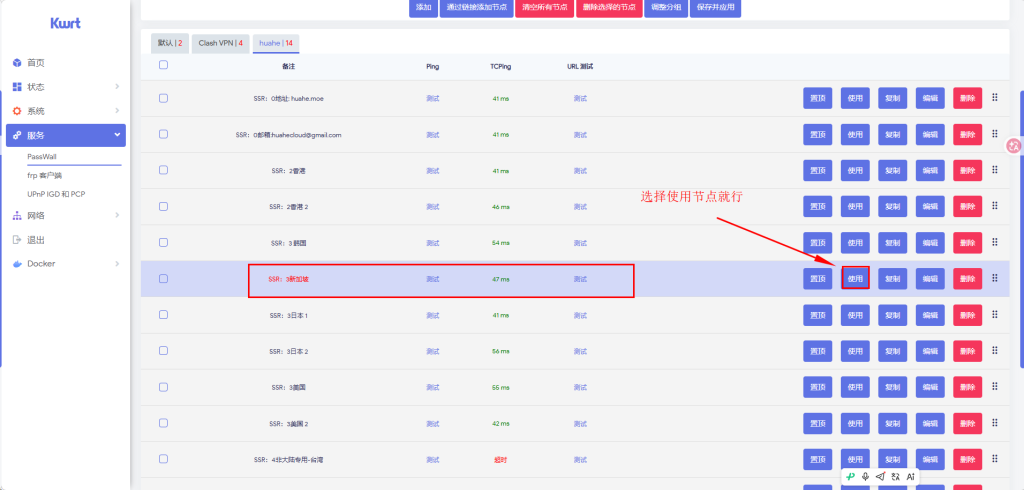Select the checkbox of the 3韩国 node
The width and height of the screenshot is (1024, 490).
(163, 242)
